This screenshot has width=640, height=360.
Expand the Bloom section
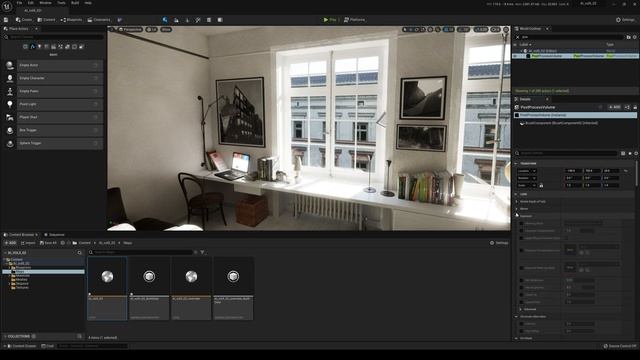coord(517,209)
